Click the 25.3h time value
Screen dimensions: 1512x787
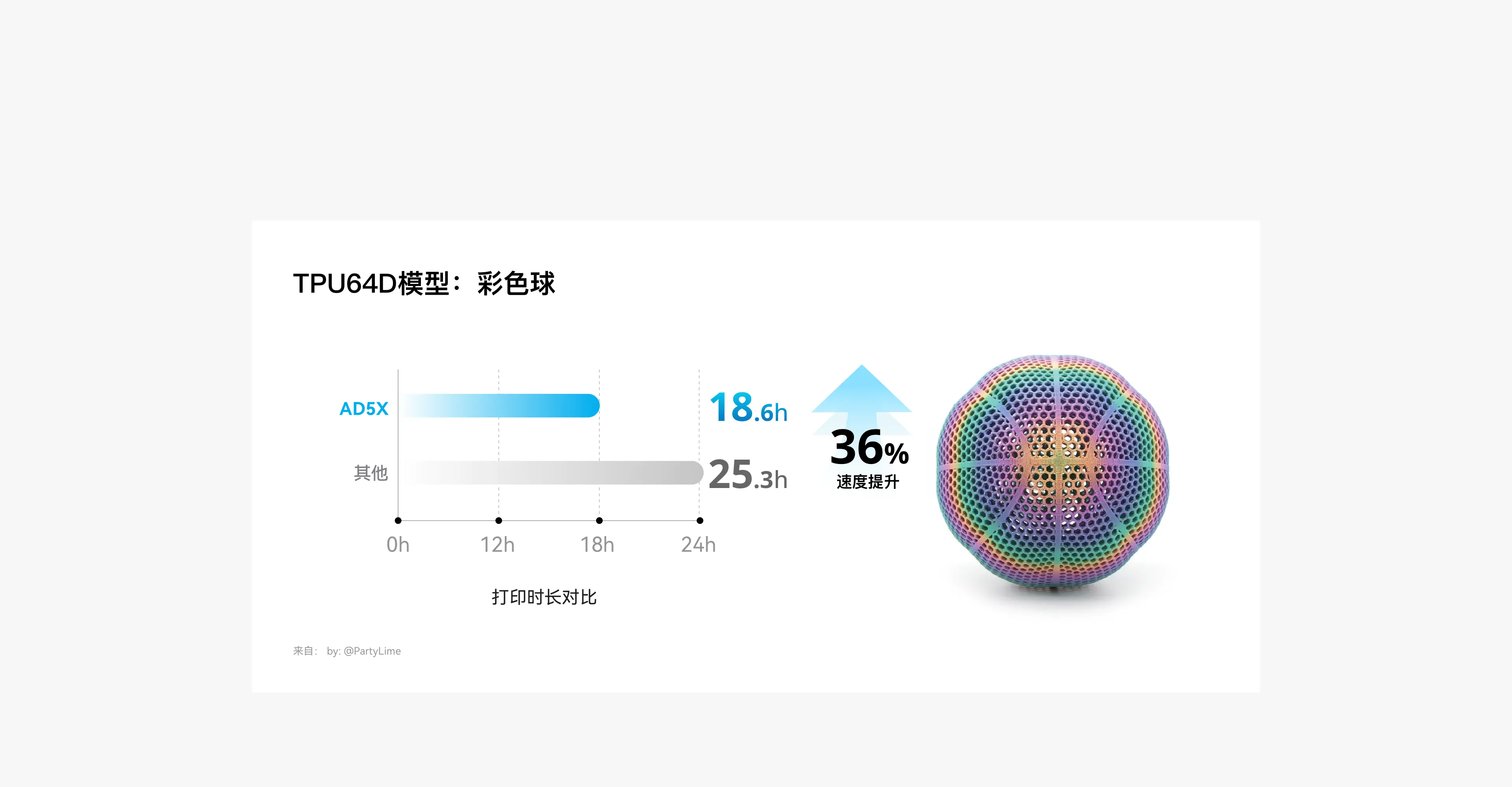747,475
